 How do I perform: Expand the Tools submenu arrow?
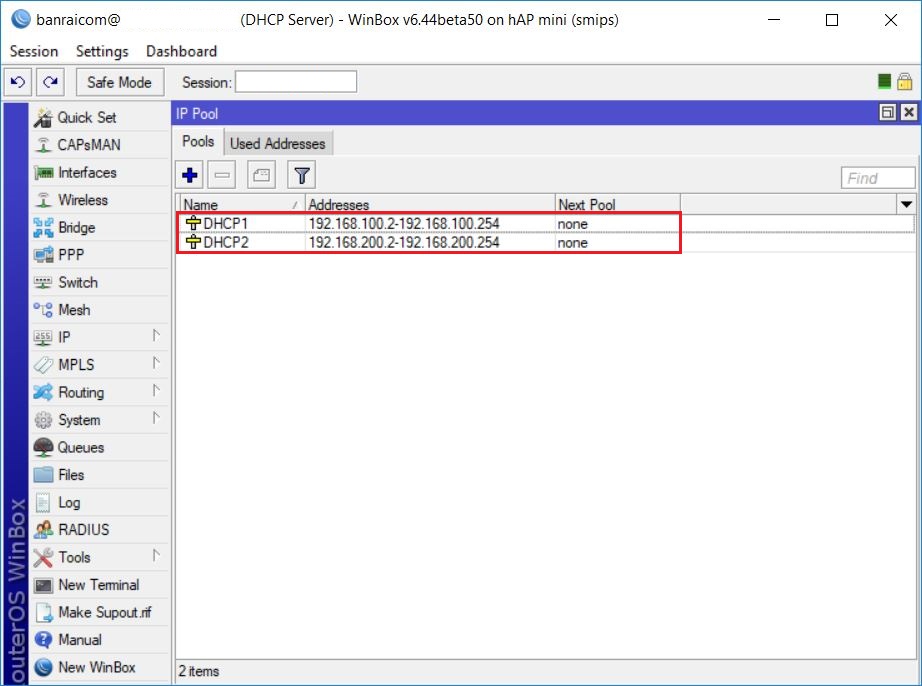click(x=156, y=556)
